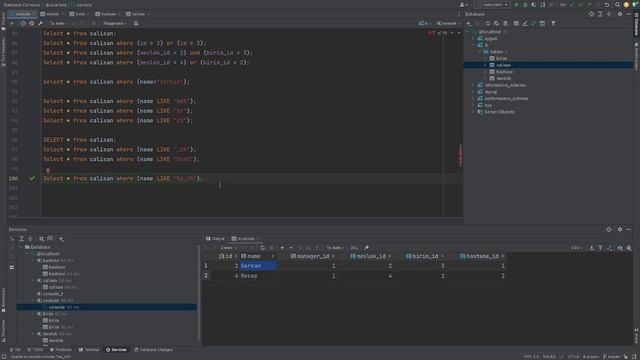Add new data source plus icon in Database panel
The height and width of the screenshot is (360, 640).
pos(469,24)
